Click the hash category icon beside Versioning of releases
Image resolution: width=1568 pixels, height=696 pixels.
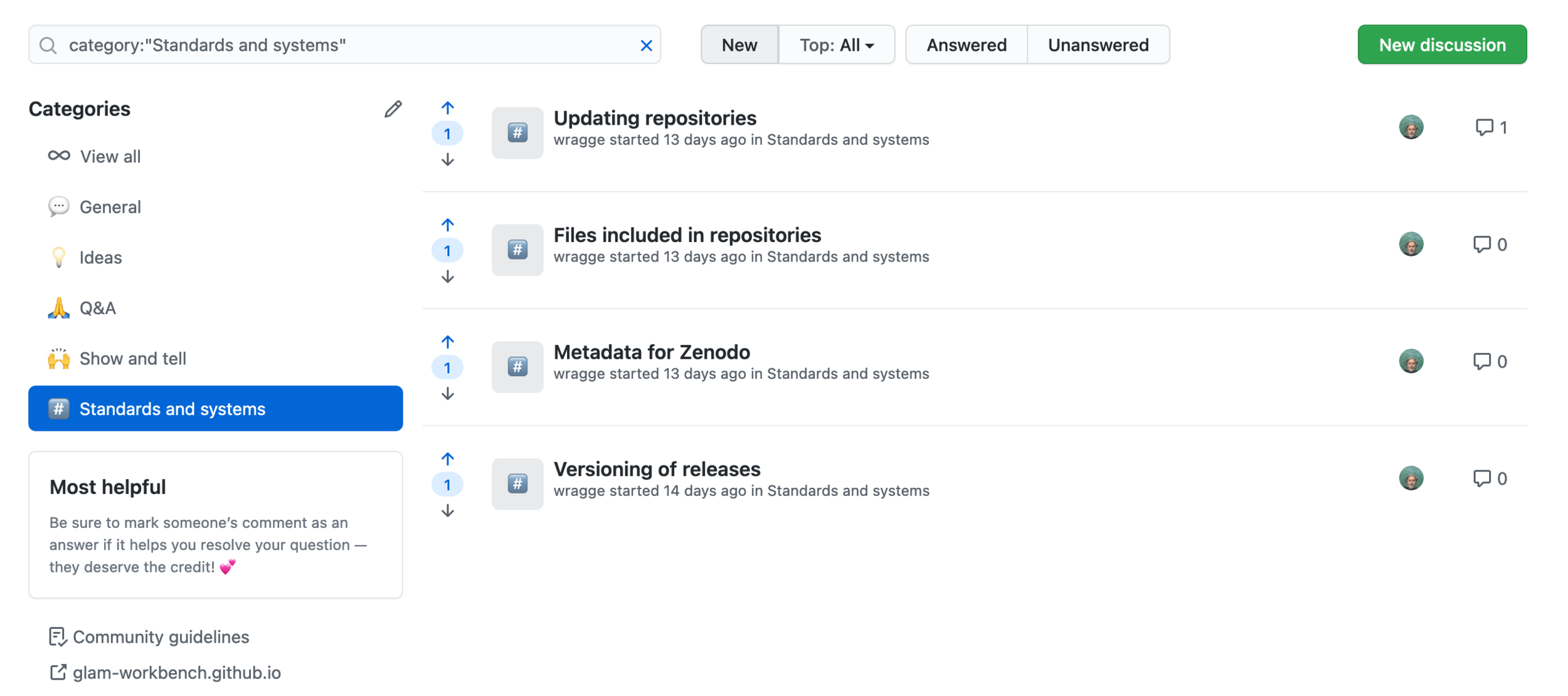pyautogui.click(x=517, y=483)
